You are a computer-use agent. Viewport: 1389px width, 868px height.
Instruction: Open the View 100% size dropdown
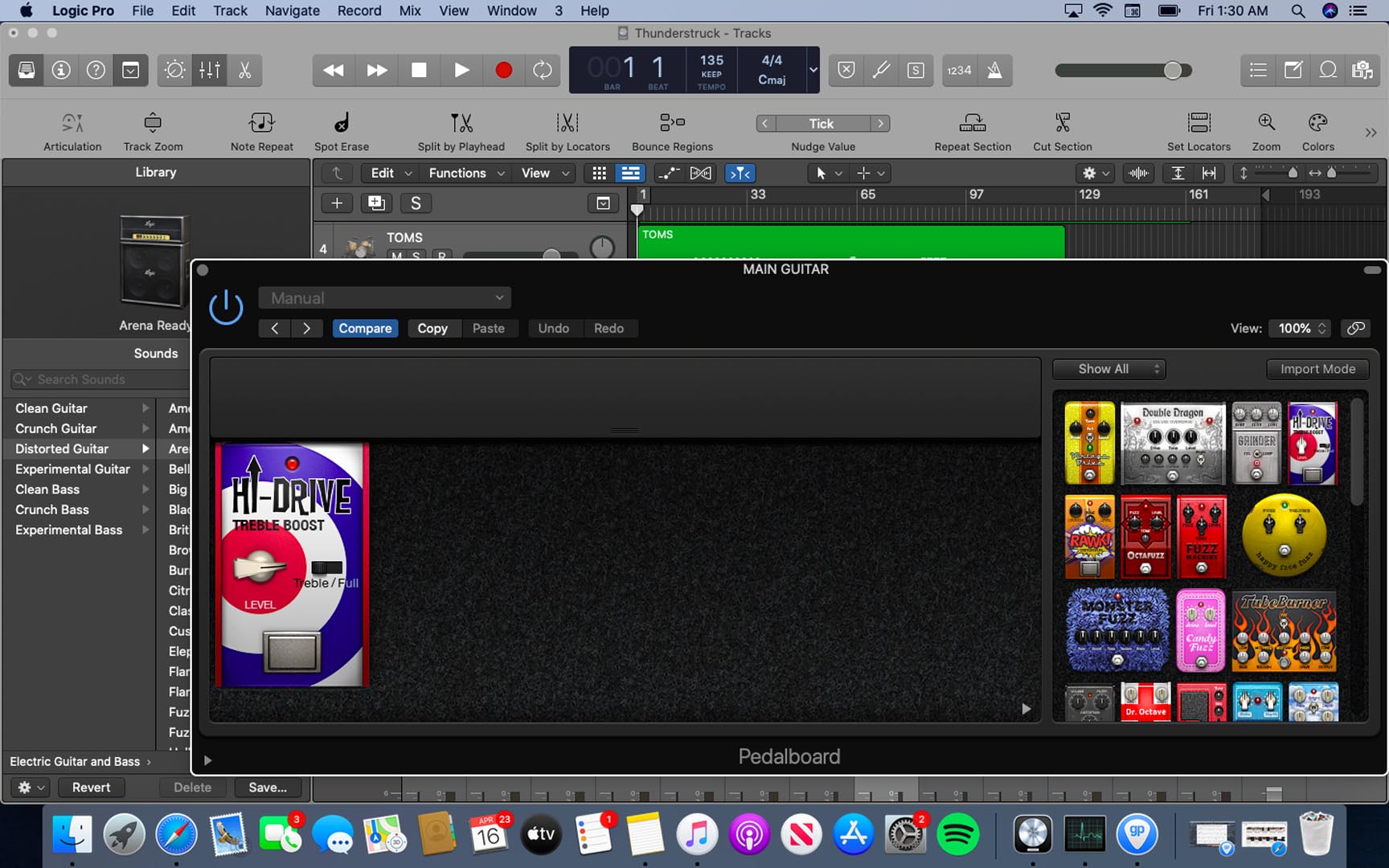1299,328
